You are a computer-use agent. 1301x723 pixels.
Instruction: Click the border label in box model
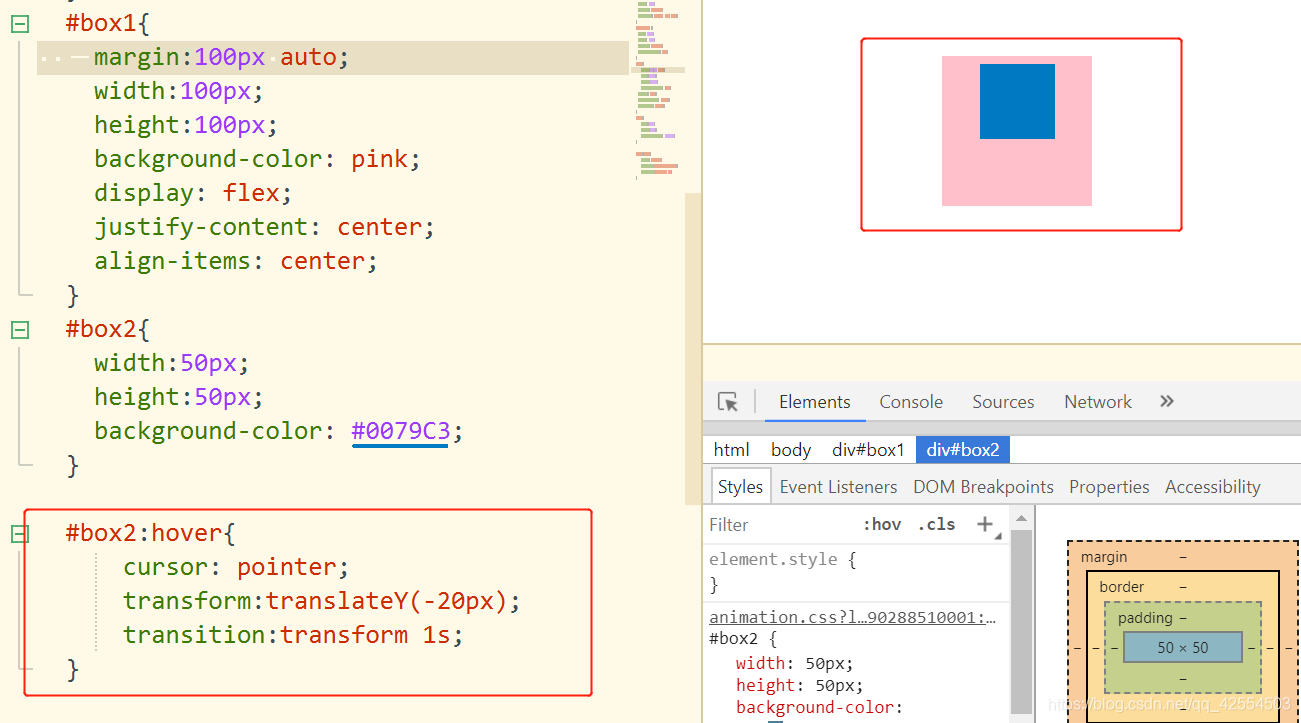1122,587
